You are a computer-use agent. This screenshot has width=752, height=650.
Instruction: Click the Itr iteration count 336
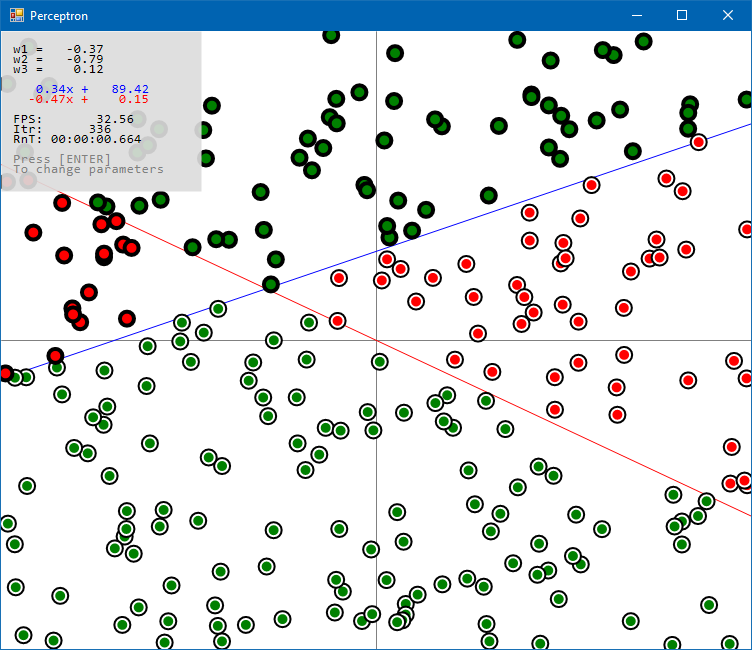(100, 129)
